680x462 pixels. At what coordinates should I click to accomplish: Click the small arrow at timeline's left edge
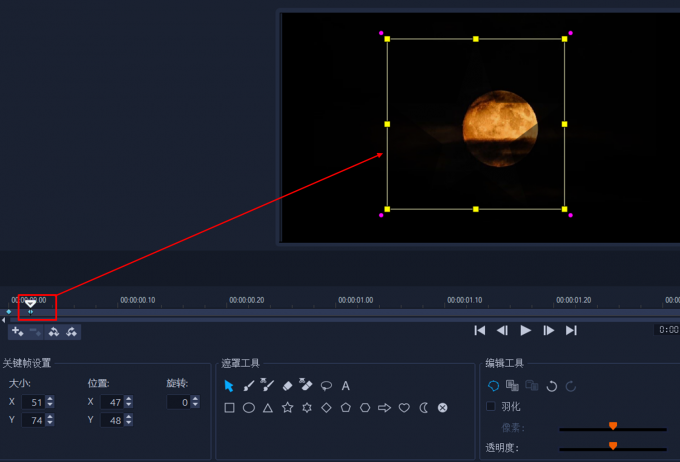3,320
